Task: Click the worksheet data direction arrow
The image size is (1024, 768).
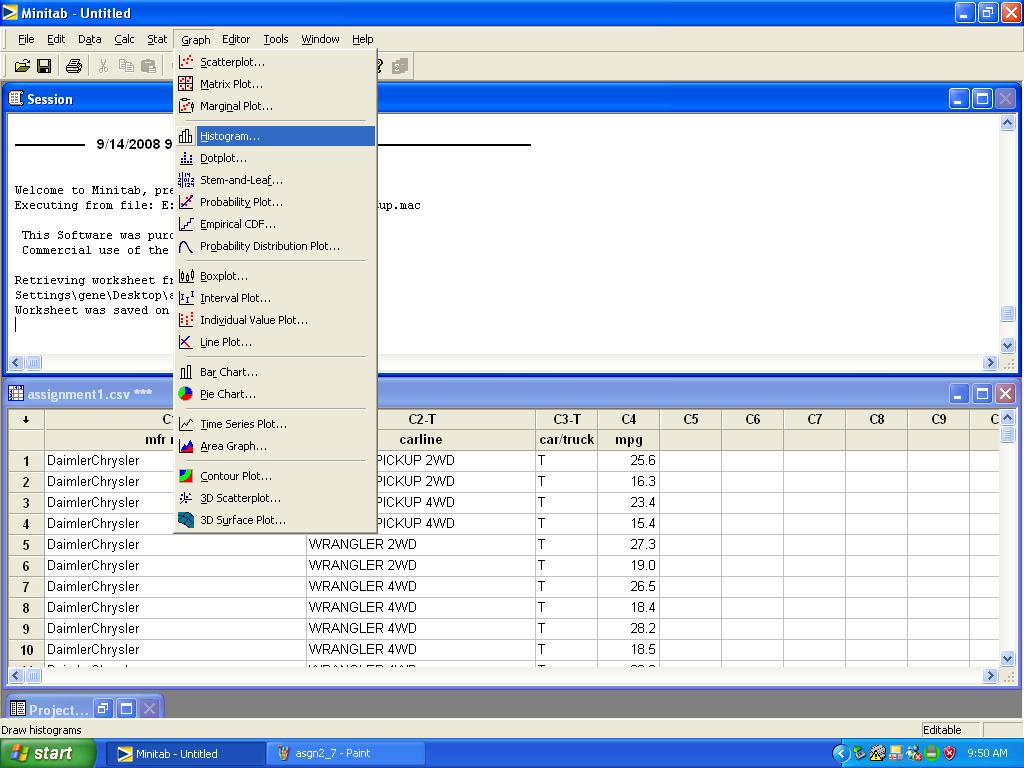Action: point(26,419)
